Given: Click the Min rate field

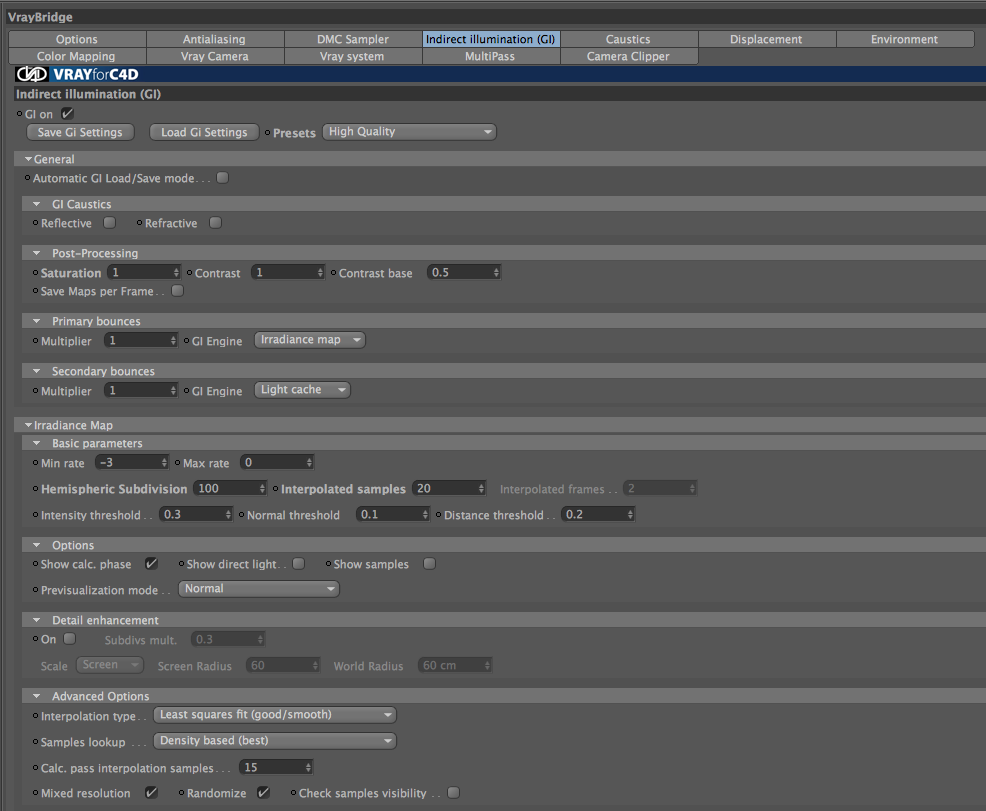Looking at the screenshot, I should (x=132, y=463).
